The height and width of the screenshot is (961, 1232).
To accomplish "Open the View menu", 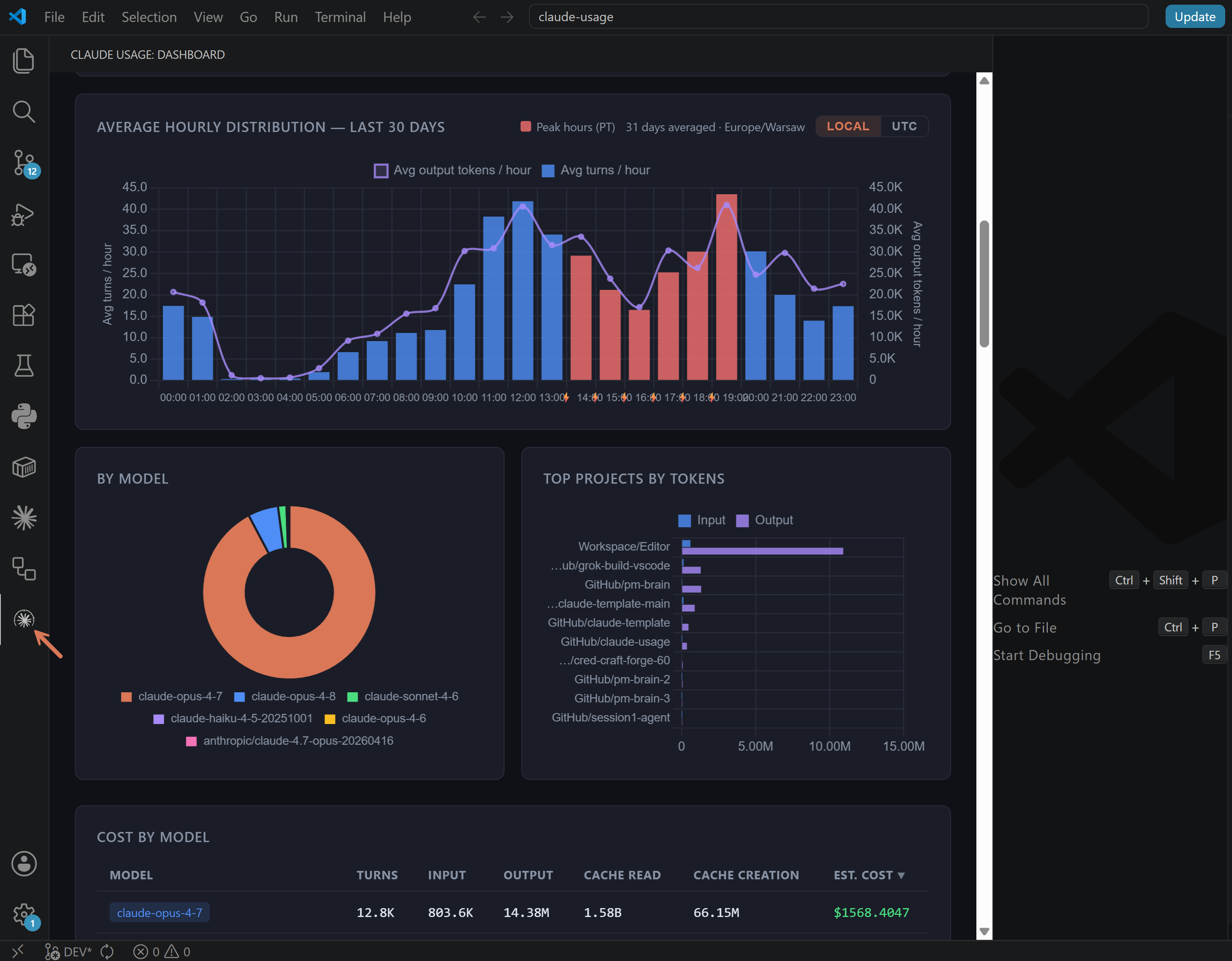I will (x=208, y=17).
